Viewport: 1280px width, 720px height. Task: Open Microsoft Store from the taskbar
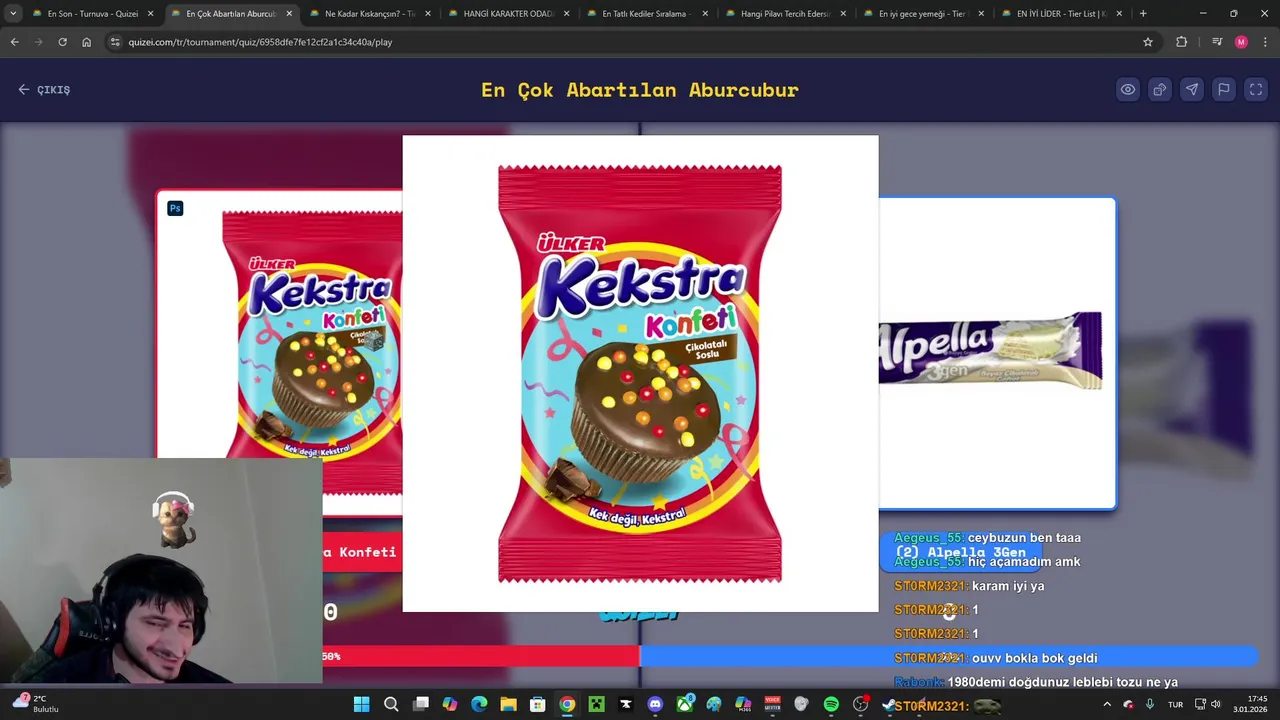click(537, 704)
